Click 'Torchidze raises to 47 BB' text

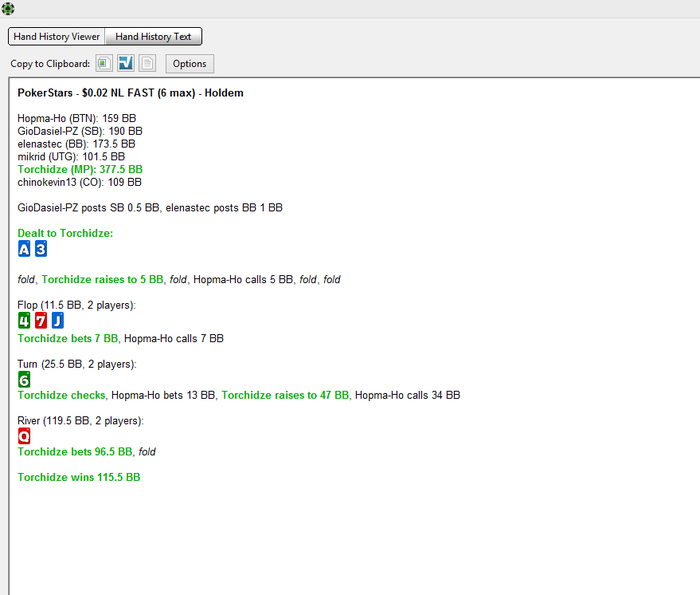pos(285,395)
